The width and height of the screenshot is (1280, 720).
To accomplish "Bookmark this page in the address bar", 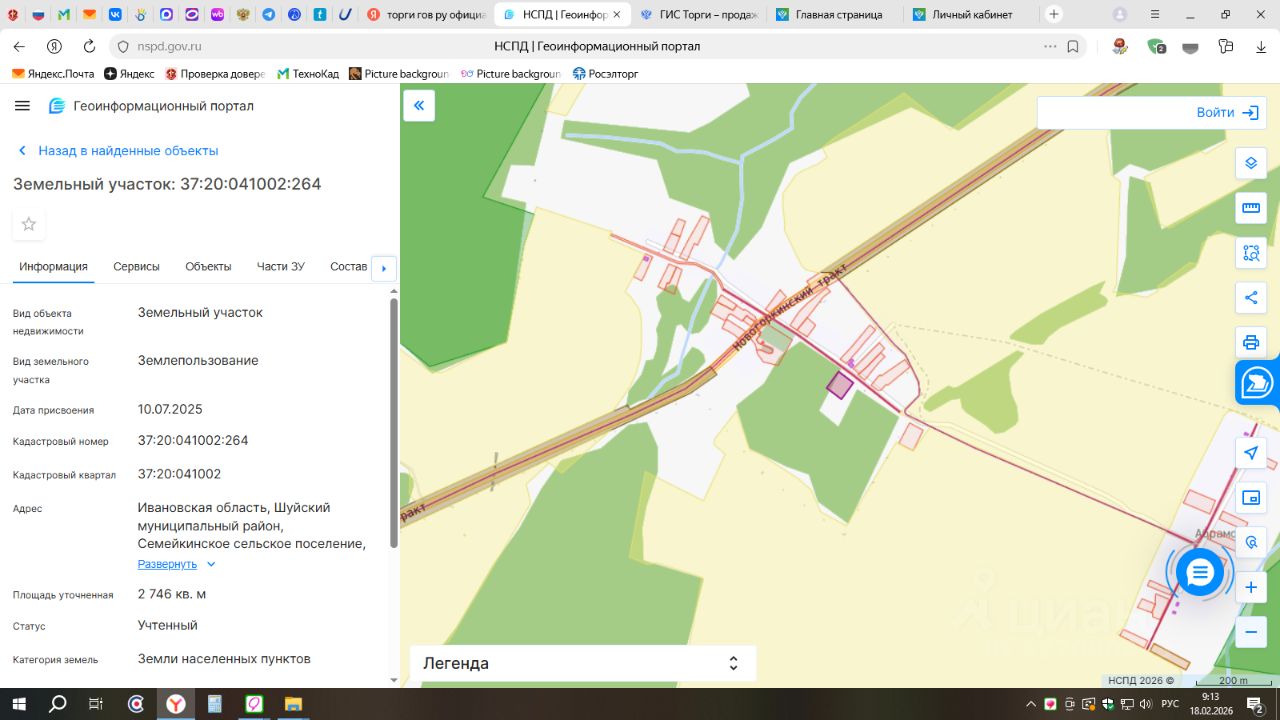I will (1073, 47).
